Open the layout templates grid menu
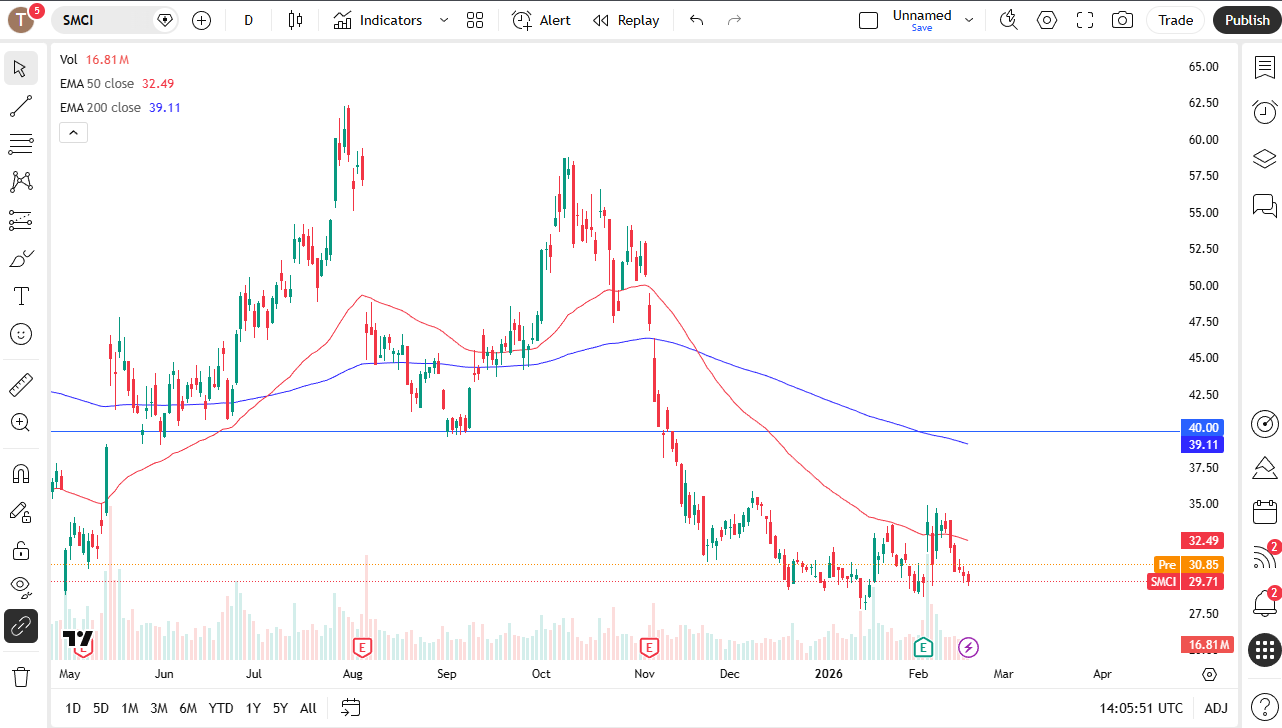1282x728 pixels. click(475, 20)
